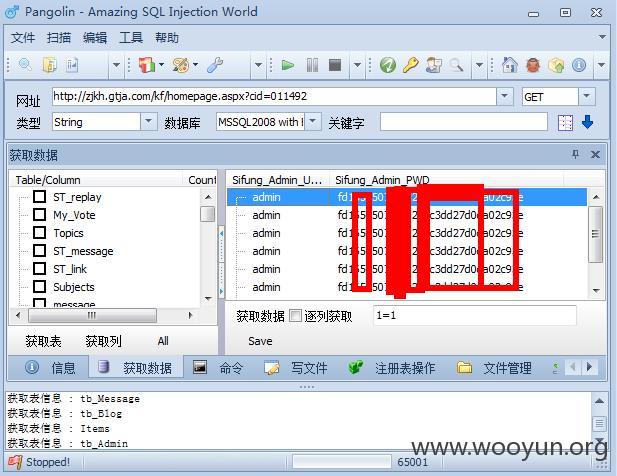Click the 关键字 keyword input field
617x476 pixels.
[x=464, y=122]
